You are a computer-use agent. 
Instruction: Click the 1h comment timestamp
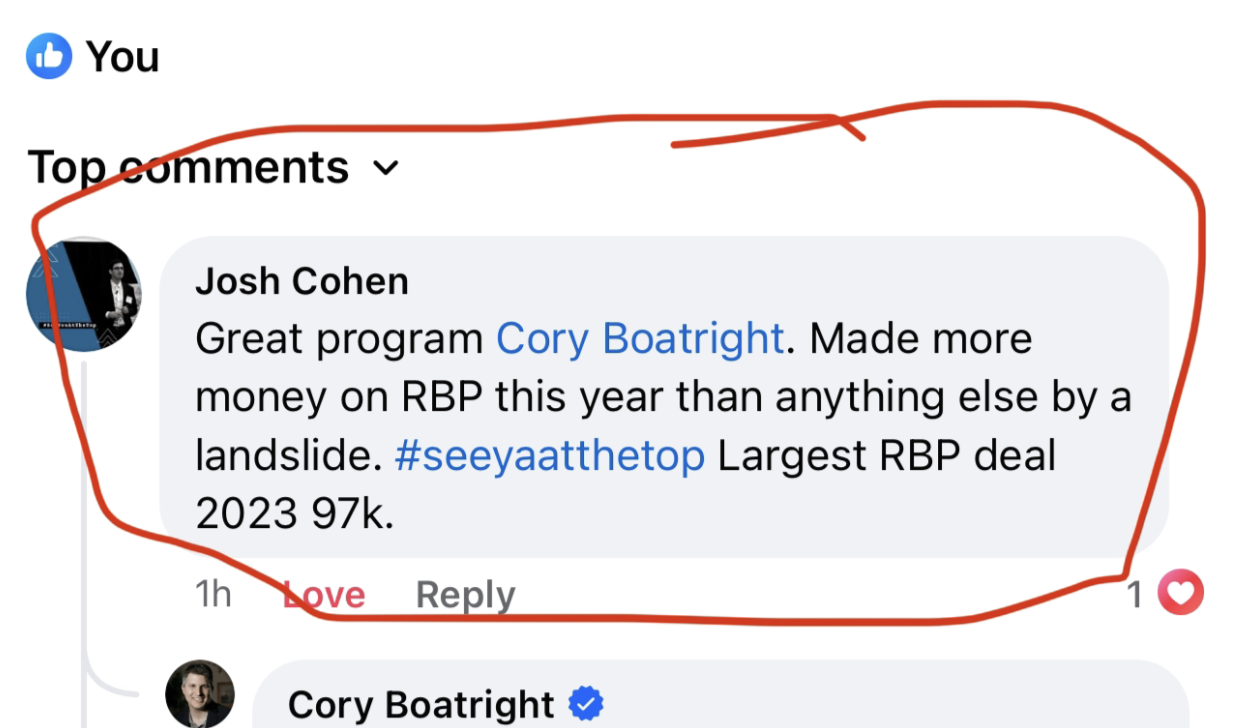coord(213,595)
